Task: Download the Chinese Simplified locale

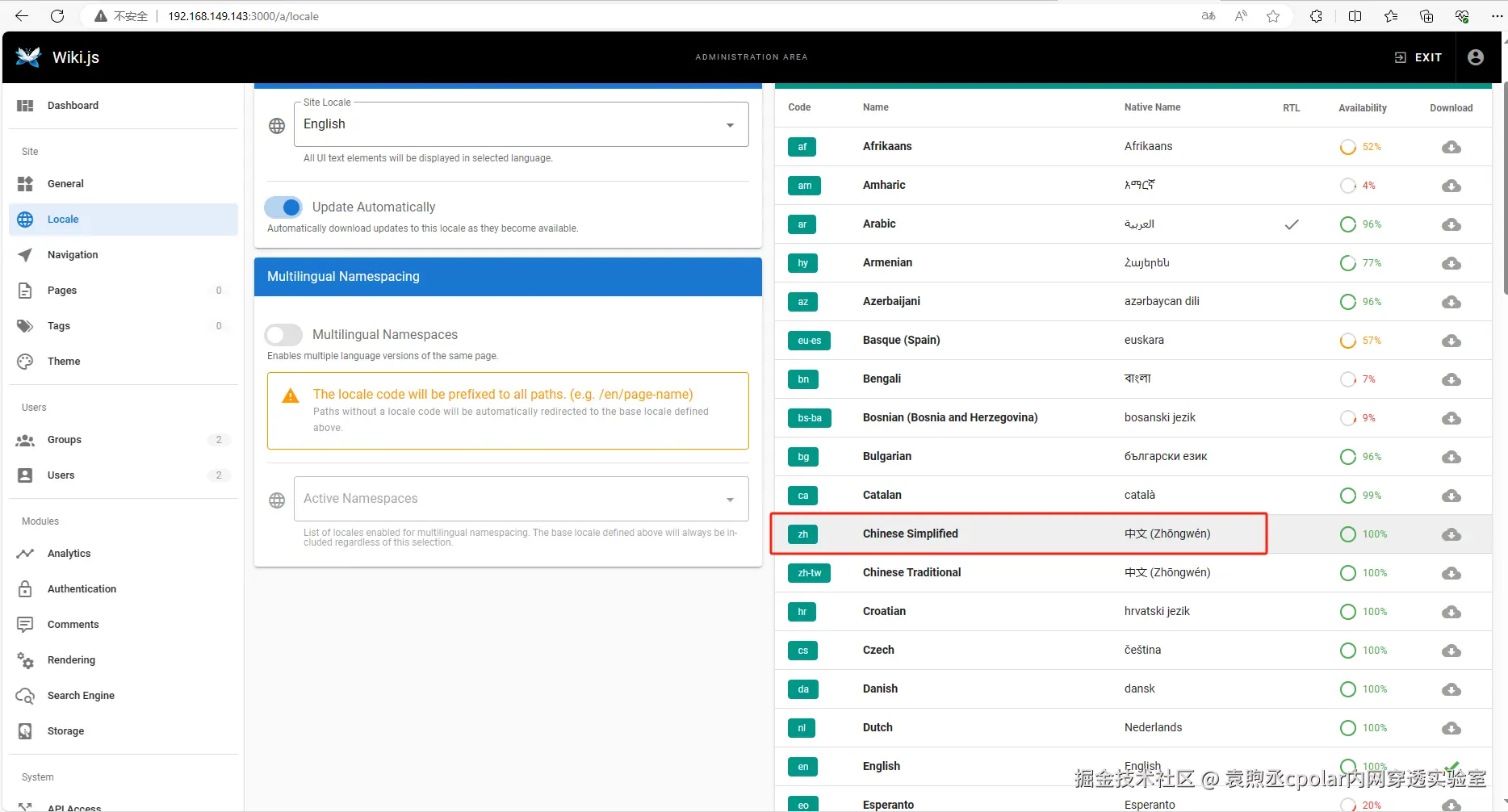Action: pyautogui.click(x=1451, y=534)
